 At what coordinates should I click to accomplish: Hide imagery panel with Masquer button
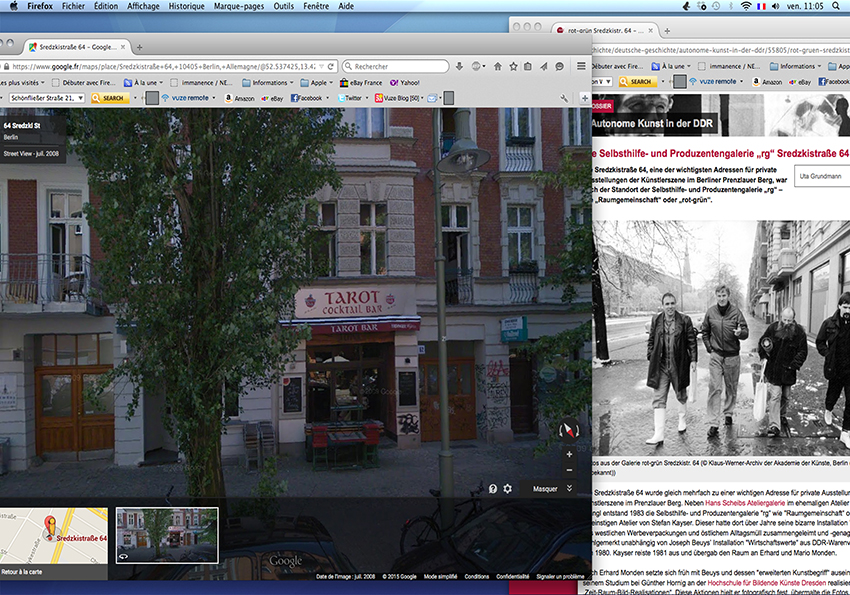552,489
